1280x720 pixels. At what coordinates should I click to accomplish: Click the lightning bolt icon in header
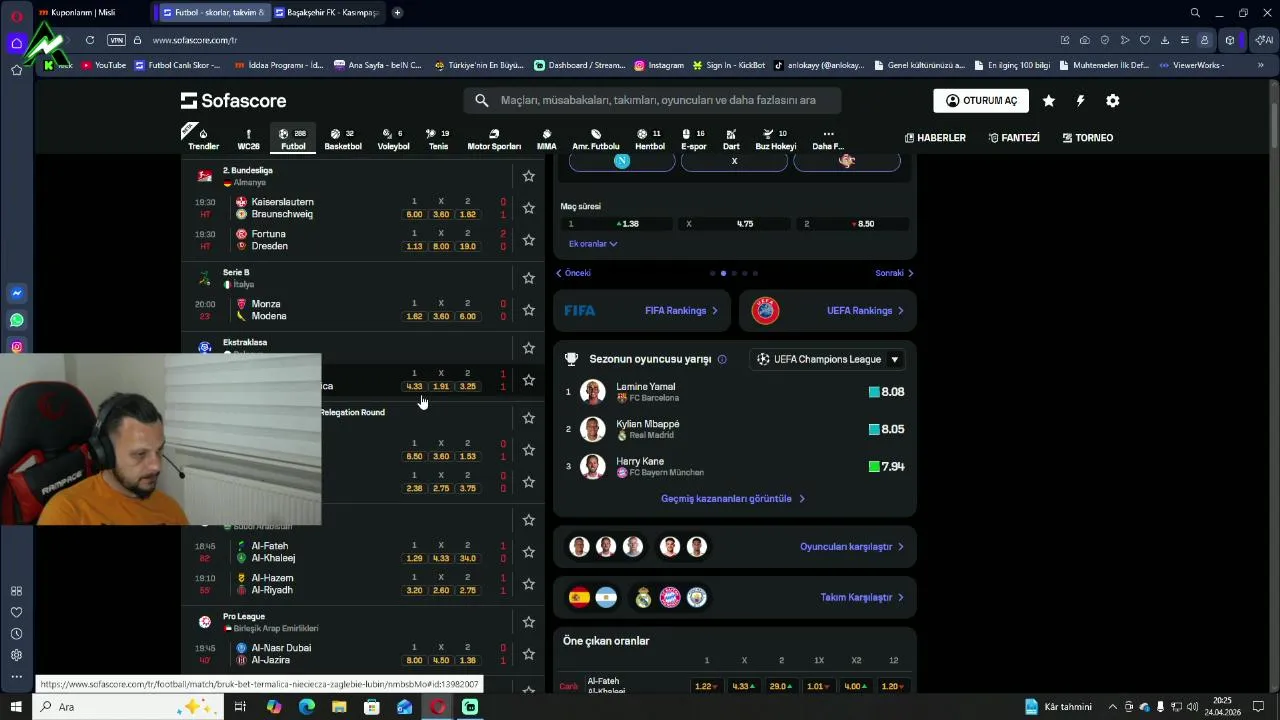tap(1080, 101)
